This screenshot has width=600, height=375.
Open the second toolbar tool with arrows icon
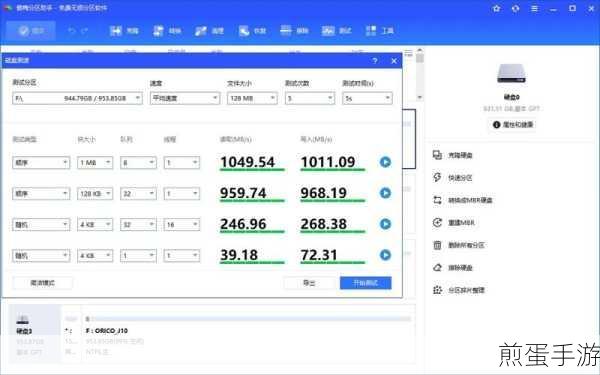coord(167,31)
